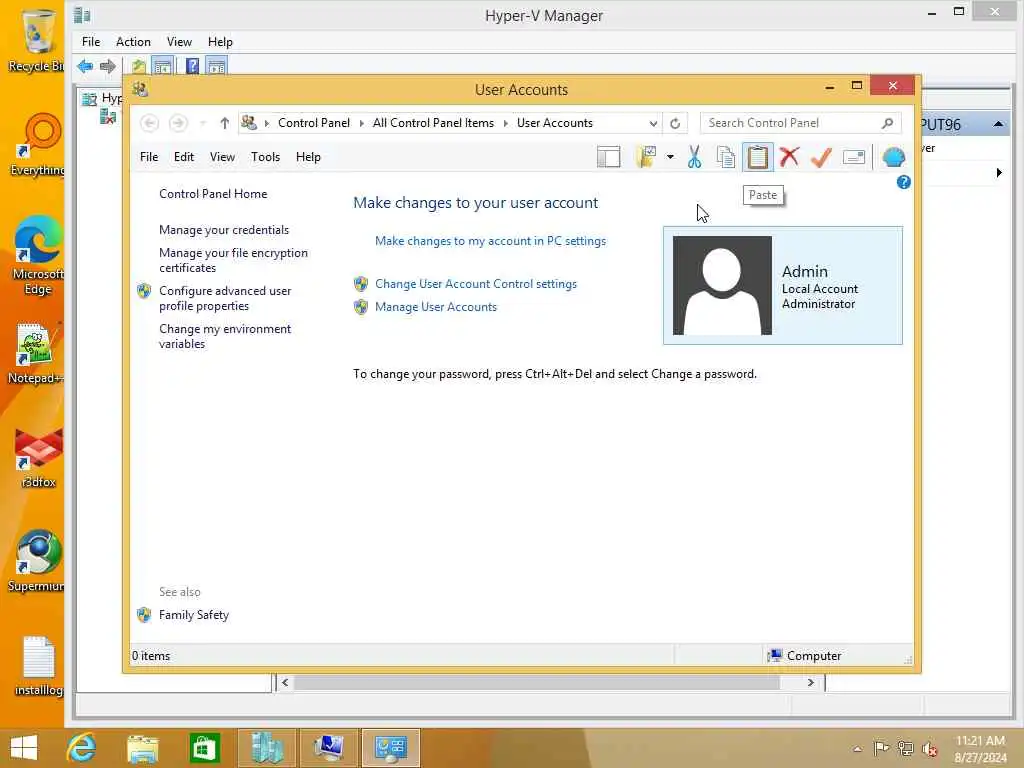Expand Hyper-V Actions submenu right arrow
This screenshot has width=1024, height=768.
999,173
